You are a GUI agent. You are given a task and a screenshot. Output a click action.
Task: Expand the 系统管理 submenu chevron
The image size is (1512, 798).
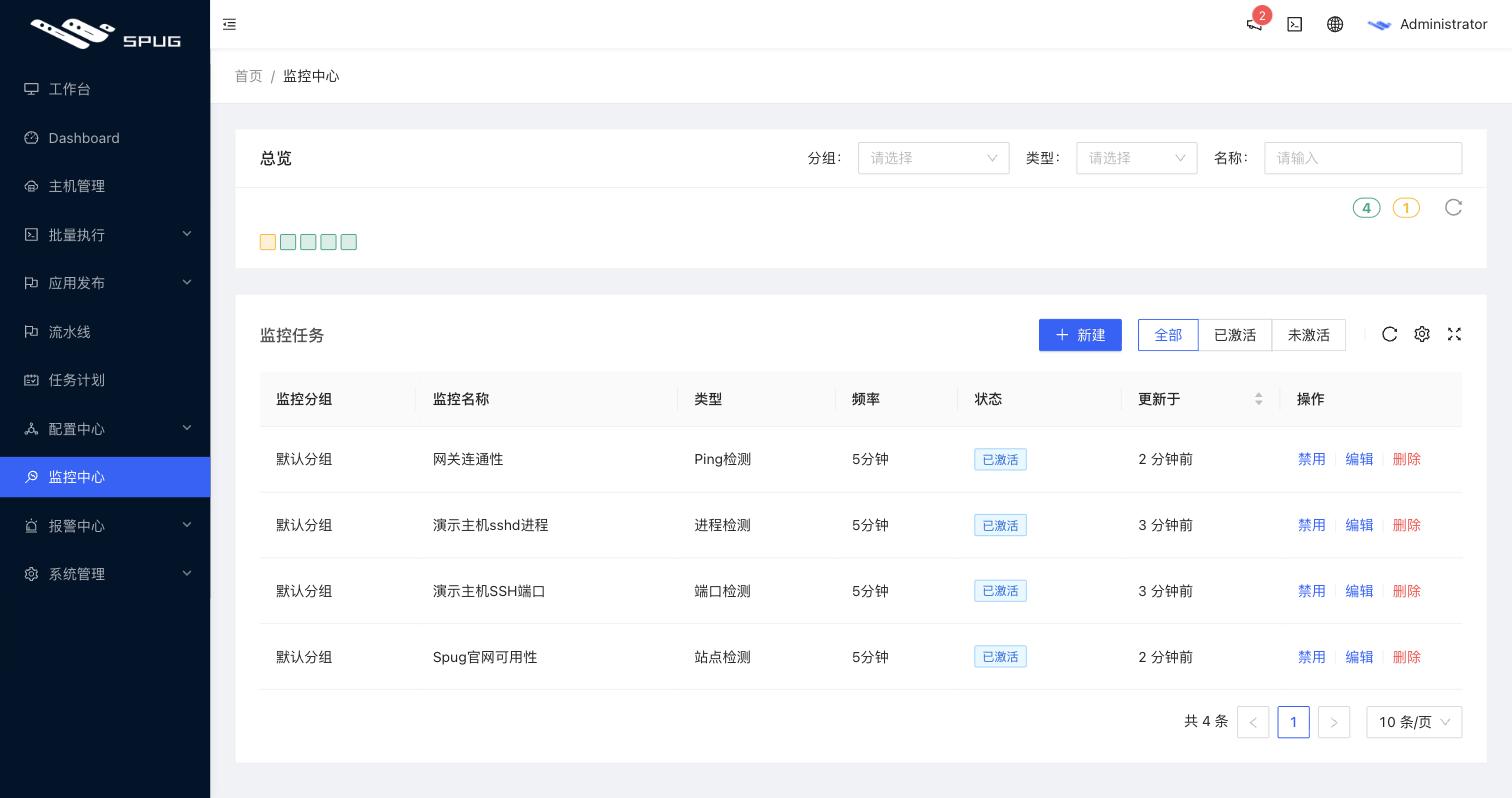pos(187,573)
